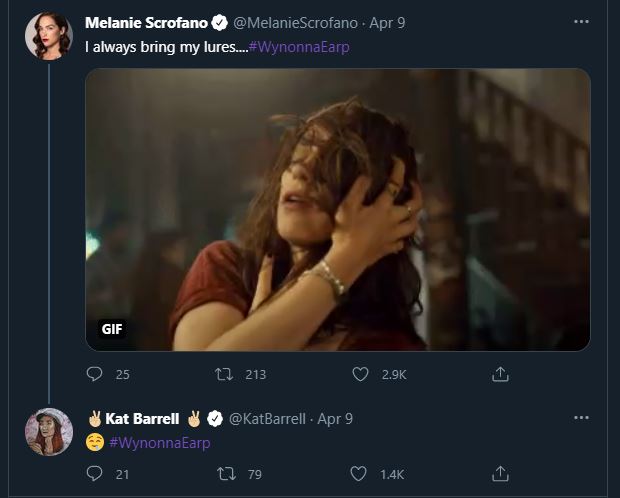Click the @KatBarrell handle
The height and width of the screenshot is (498, 620).
[268, 418]
